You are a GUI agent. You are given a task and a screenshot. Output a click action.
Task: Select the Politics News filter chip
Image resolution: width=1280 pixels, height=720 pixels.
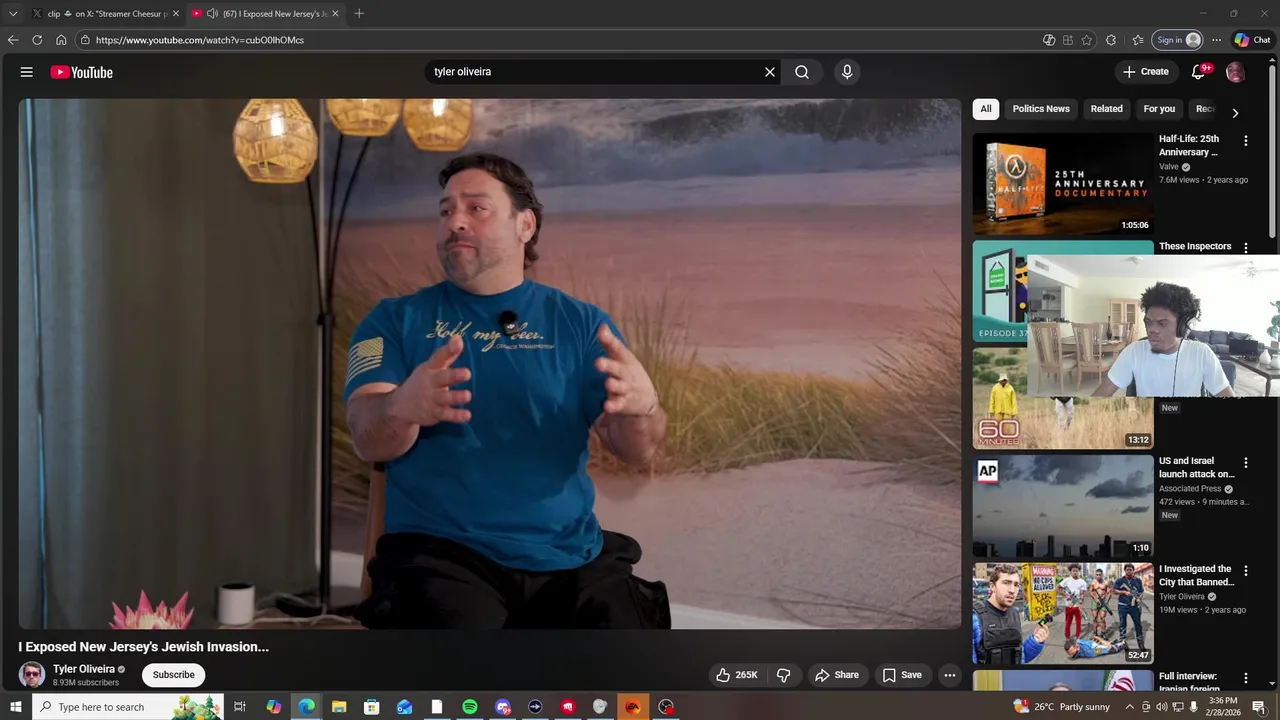pos(1041,109)
